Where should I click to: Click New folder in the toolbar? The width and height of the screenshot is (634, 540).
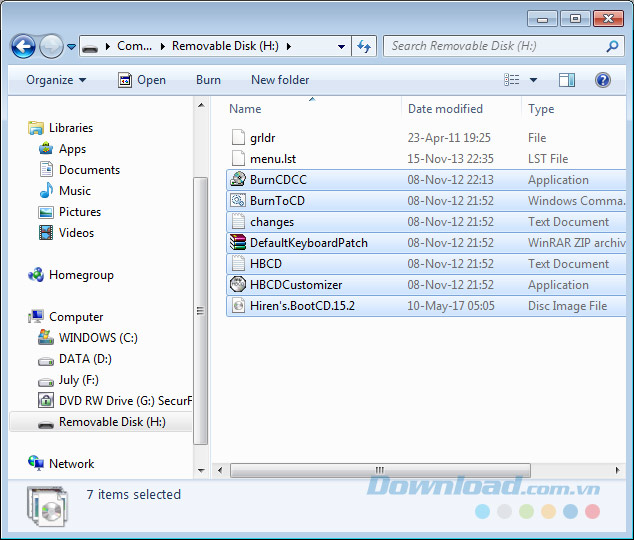point(280,80)
